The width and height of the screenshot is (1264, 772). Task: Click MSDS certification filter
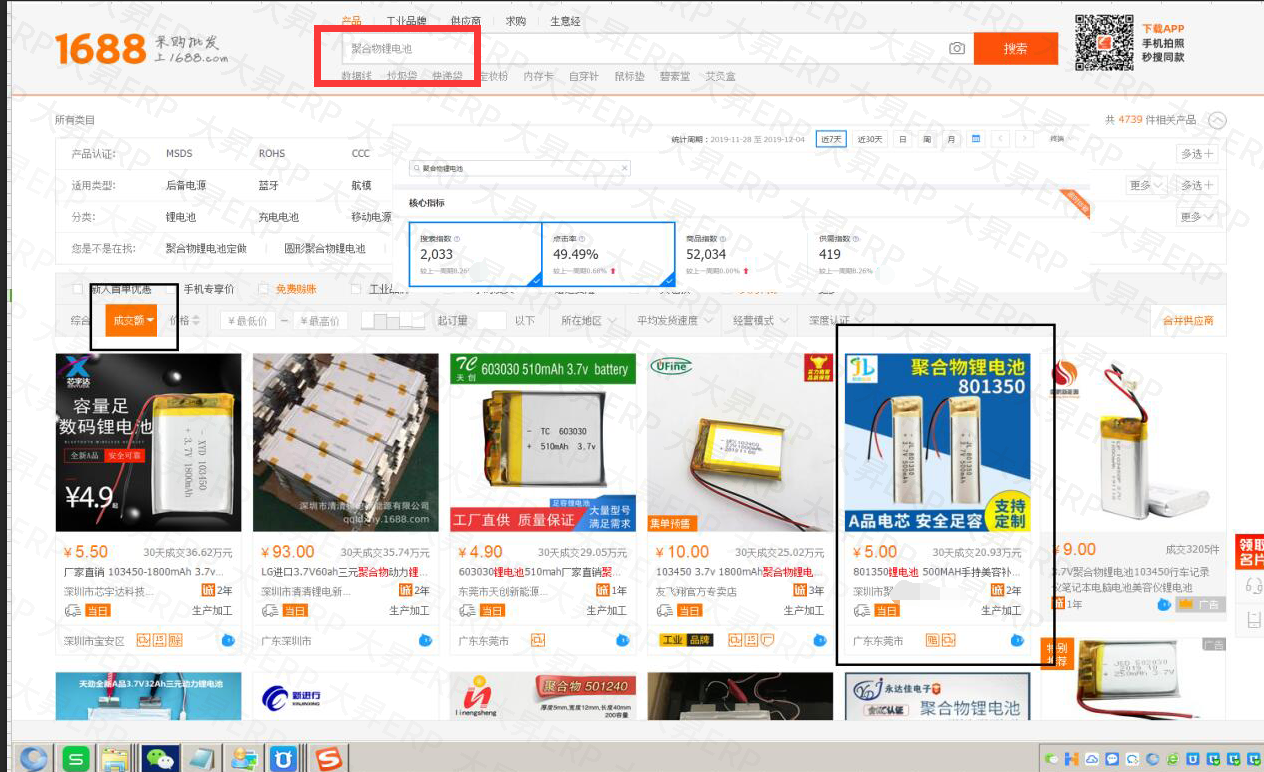(179, 154)
